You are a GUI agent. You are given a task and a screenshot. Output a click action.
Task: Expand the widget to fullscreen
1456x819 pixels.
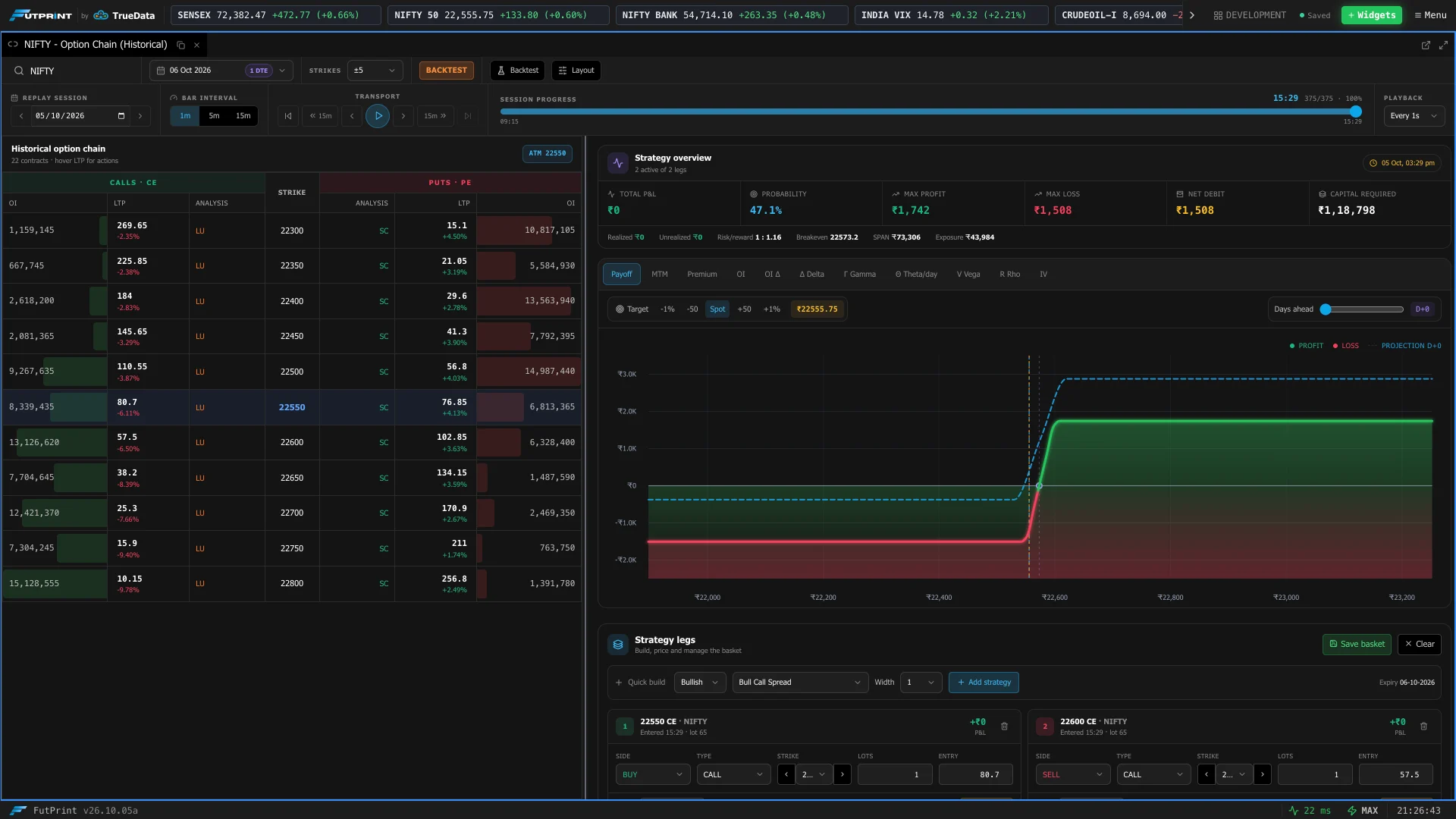coord(1443,45)
